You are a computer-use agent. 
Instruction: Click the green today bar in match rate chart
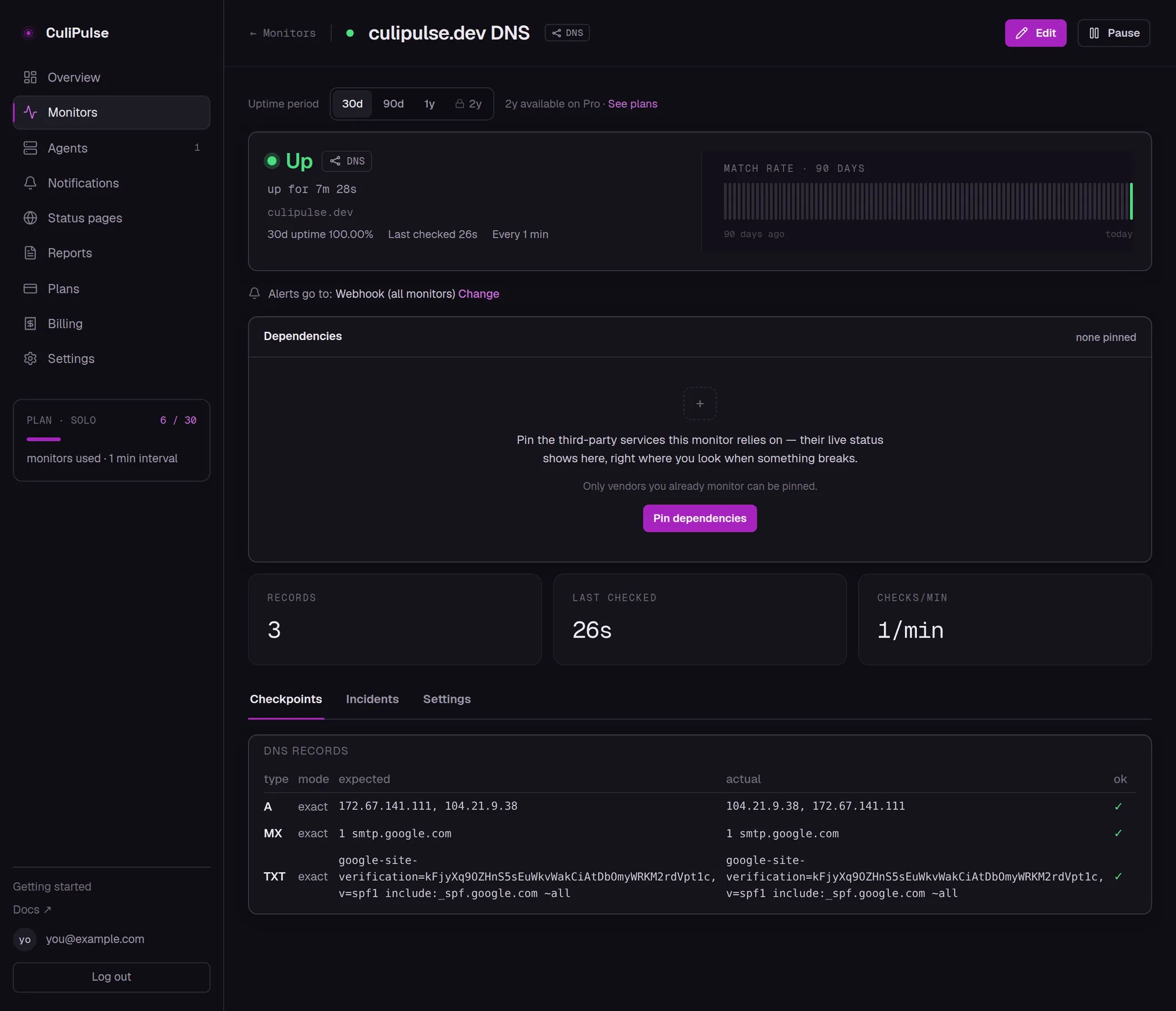click(x=1131, y=201)
